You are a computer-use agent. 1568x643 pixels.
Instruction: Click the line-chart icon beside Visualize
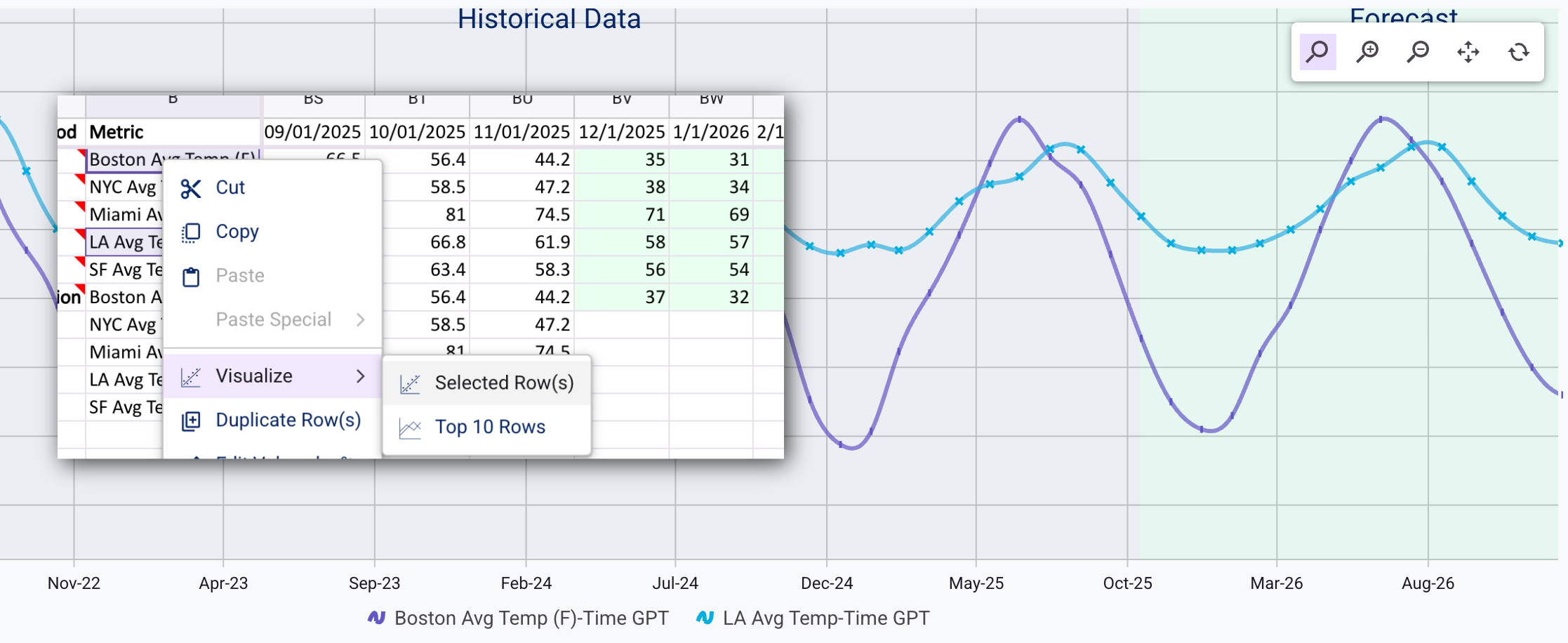[189, 376]
